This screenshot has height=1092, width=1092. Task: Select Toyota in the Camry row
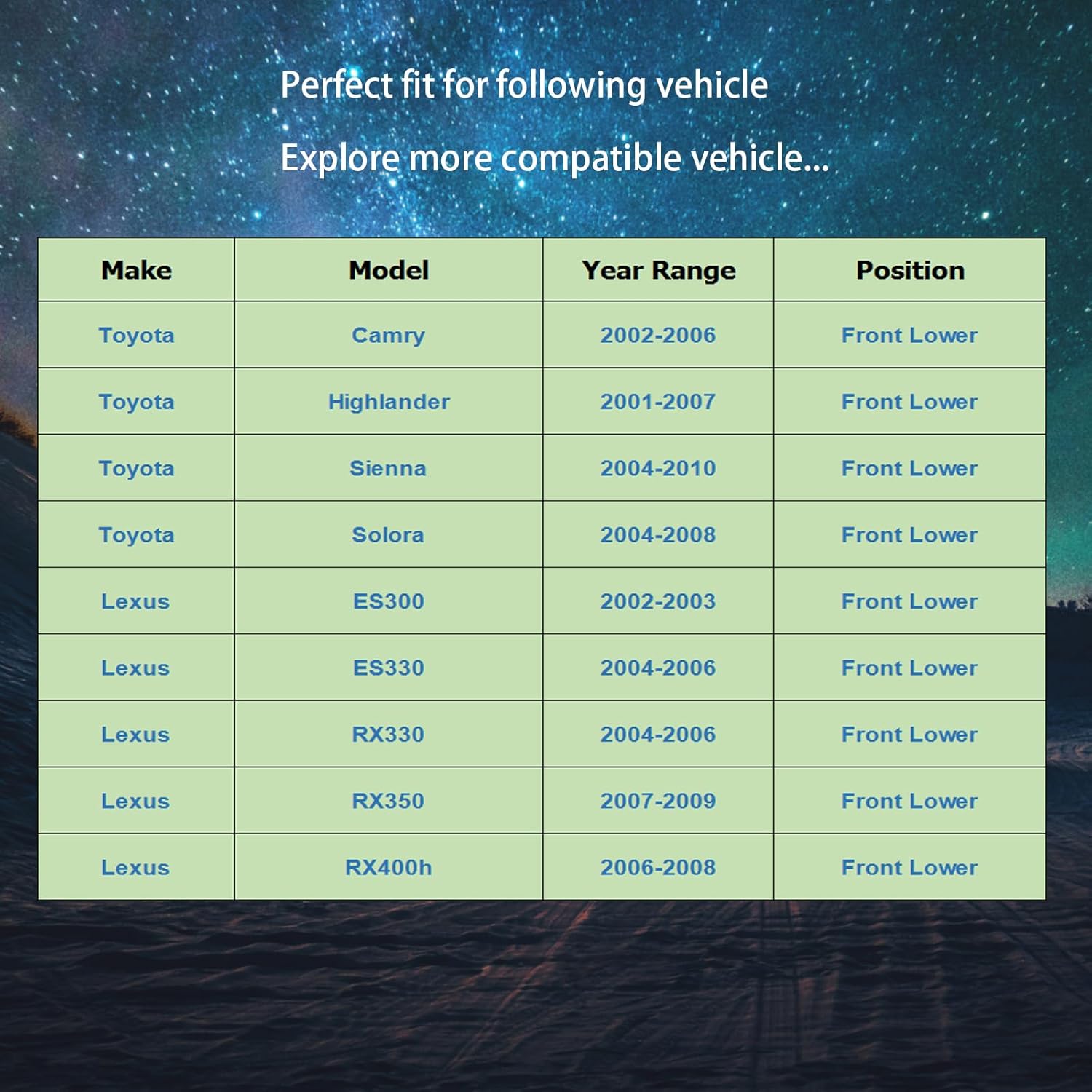(137, 335)
